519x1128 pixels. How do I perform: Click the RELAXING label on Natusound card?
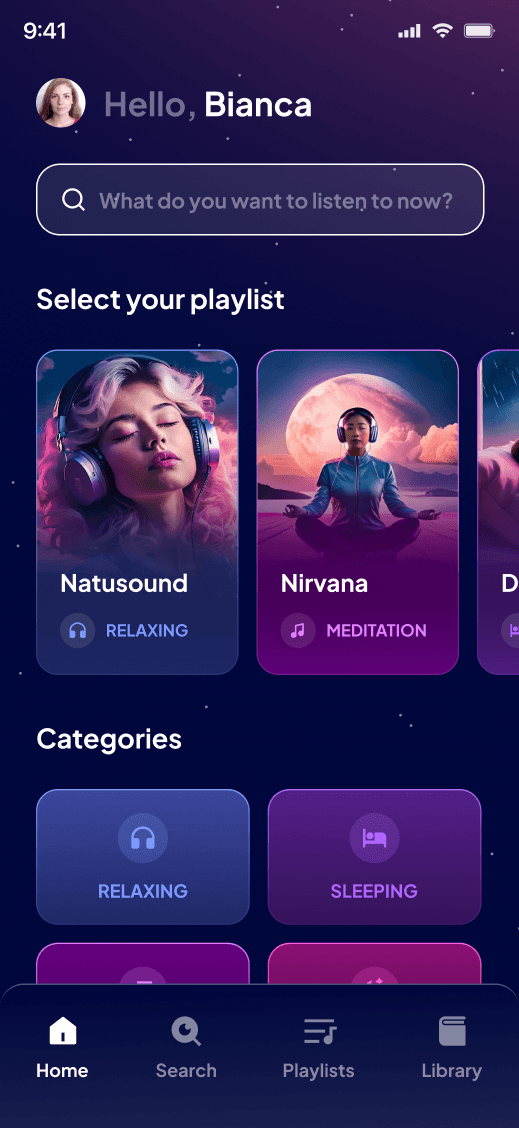[x=147, y=631]
